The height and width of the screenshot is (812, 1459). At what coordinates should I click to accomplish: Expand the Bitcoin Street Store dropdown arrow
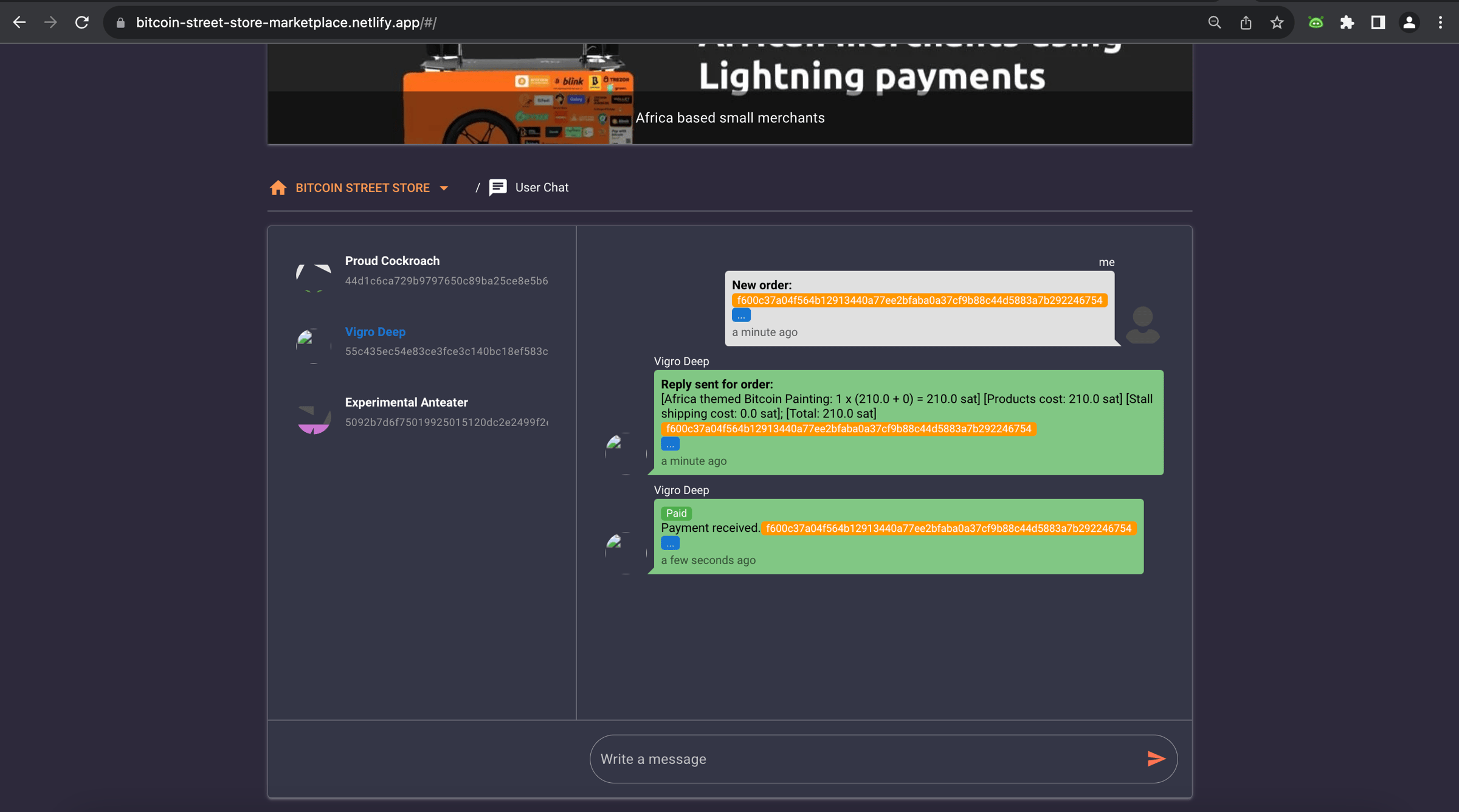point(444,188)
